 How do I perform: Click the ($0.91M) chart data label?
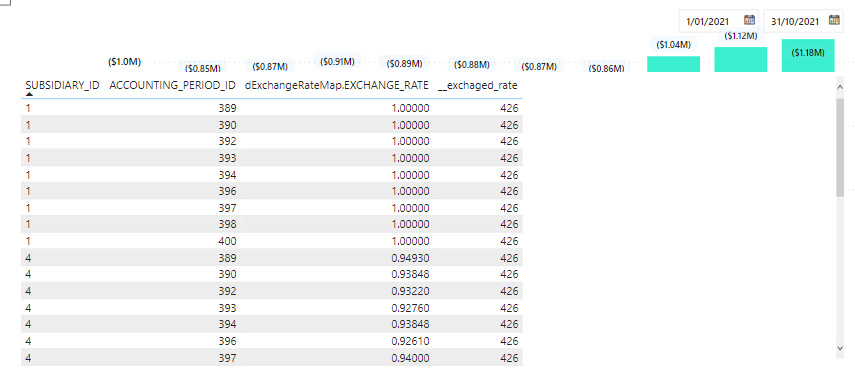click(337, 62)
